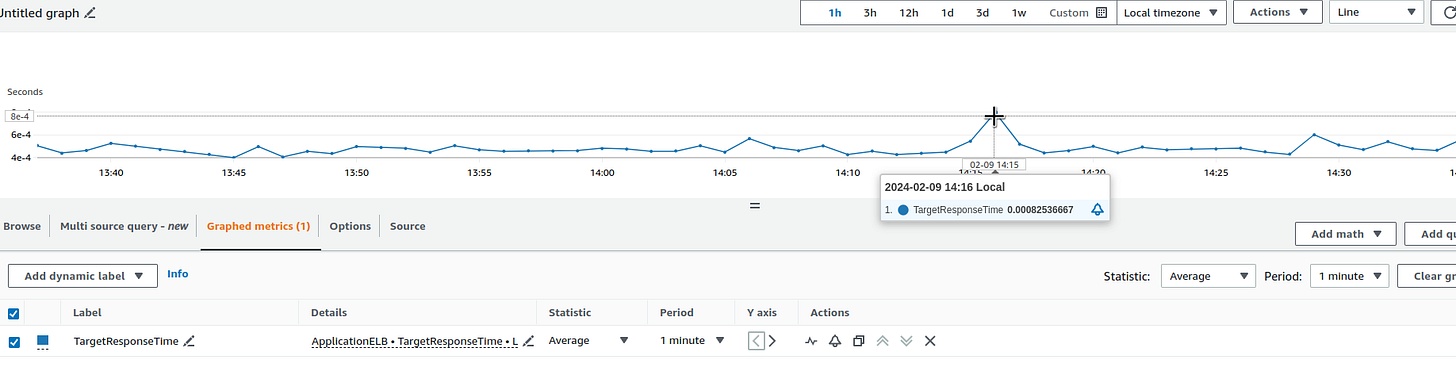Click the TargetResponseTime label text
The image size is (1456, 374).
(x=126, y=341)
